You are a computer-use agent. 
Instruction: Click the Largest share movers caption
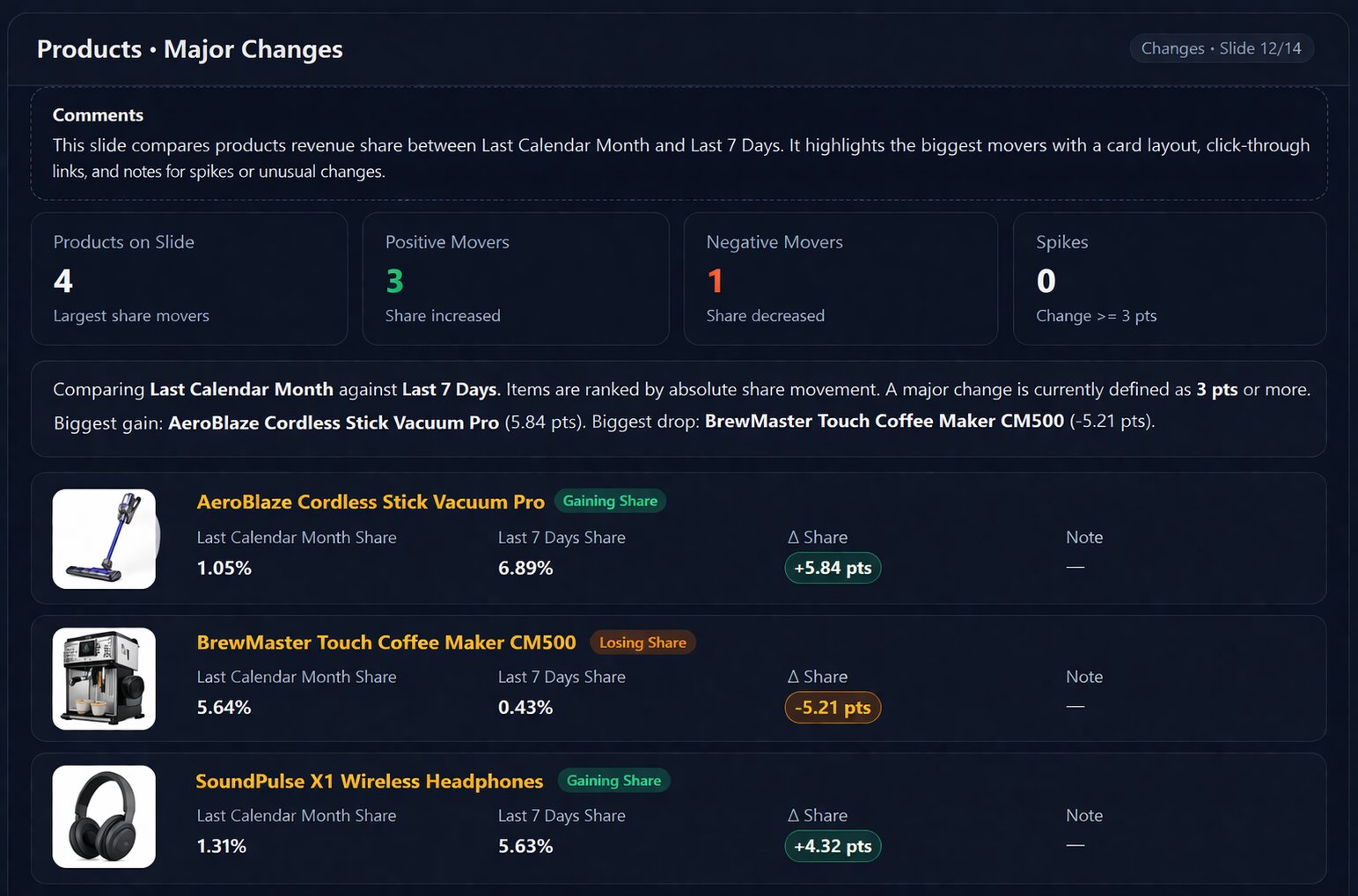point(131,316)
